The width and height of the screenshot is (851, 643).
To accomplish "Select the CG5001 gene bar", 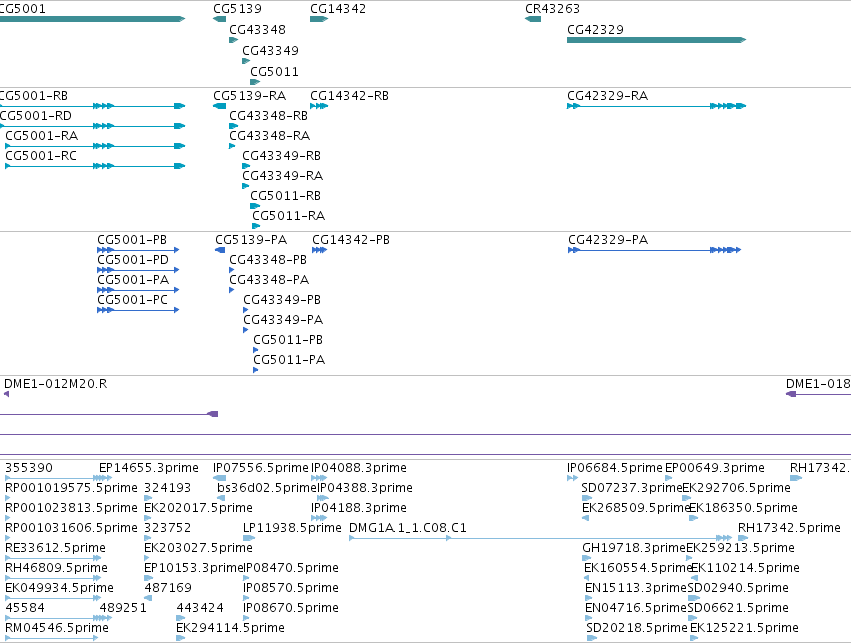I will tap(92, 19).
